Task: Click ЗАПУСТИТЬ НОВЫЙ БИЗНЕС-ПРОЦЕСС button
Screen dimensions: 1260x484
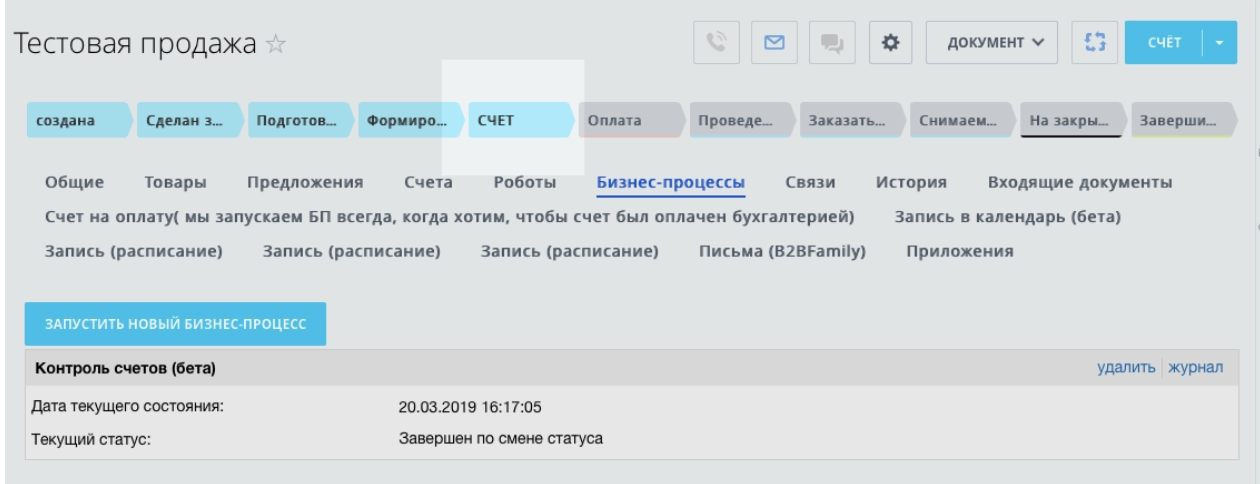Action: click(176, 324)
